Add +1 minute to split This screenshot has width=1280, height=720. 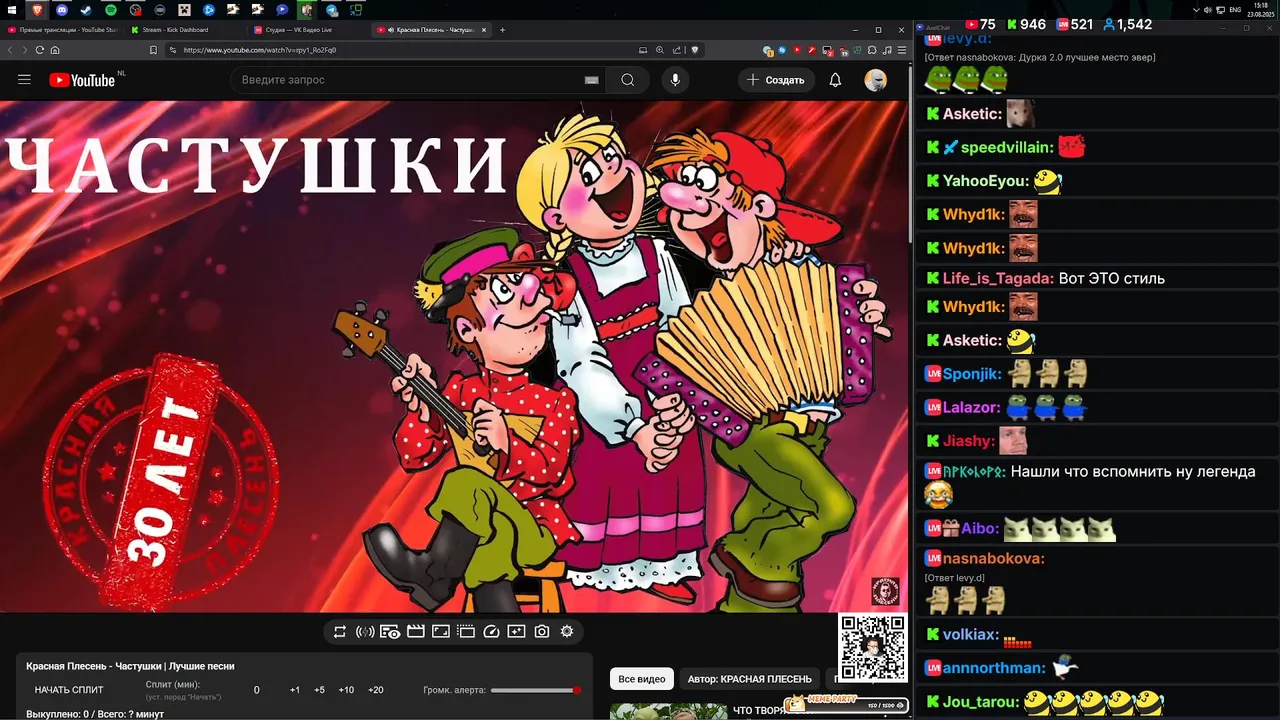[x=295, y=690]
